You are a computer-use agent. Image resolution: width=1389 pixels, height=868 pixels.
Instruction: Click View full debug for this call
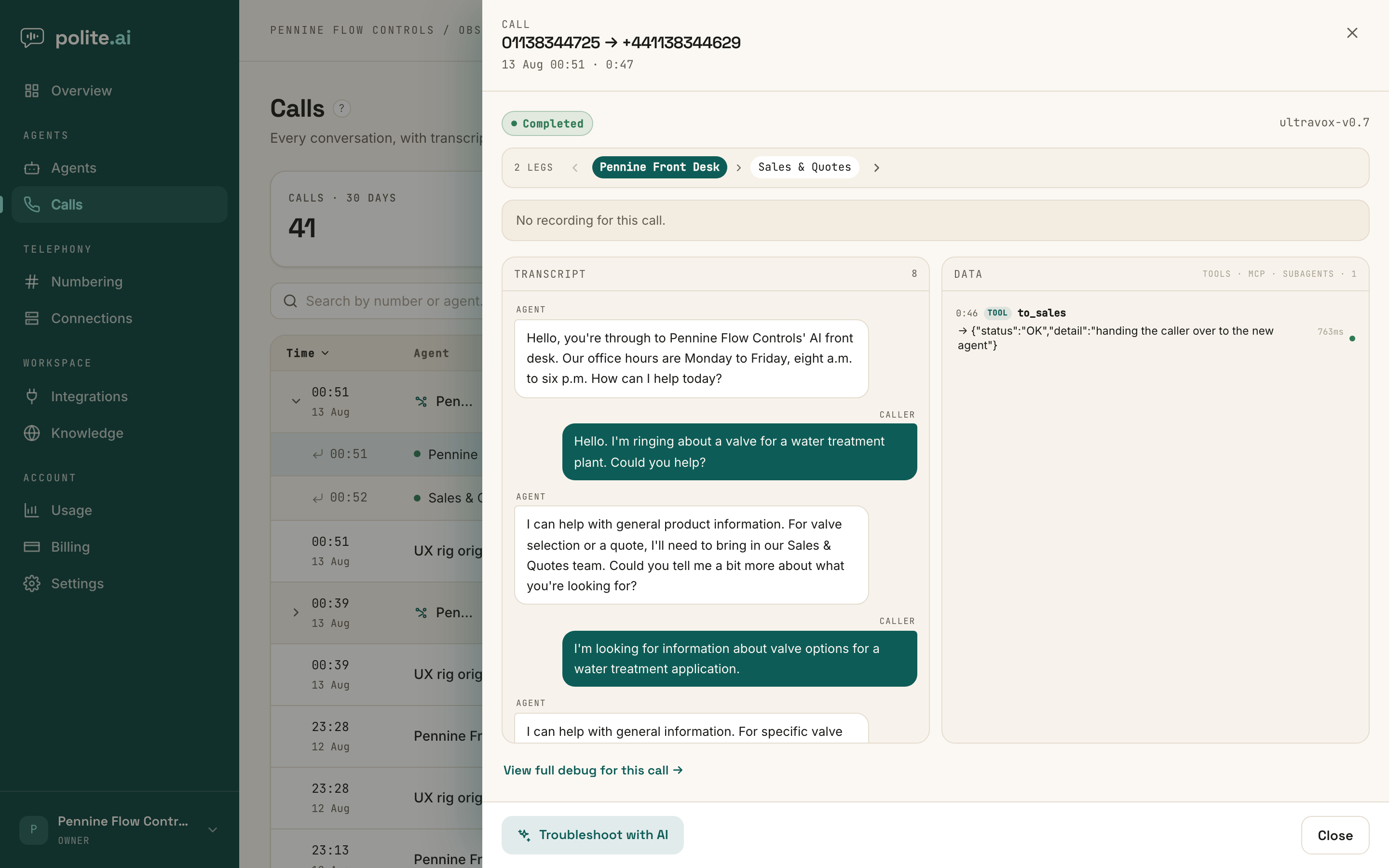[593, 771]
